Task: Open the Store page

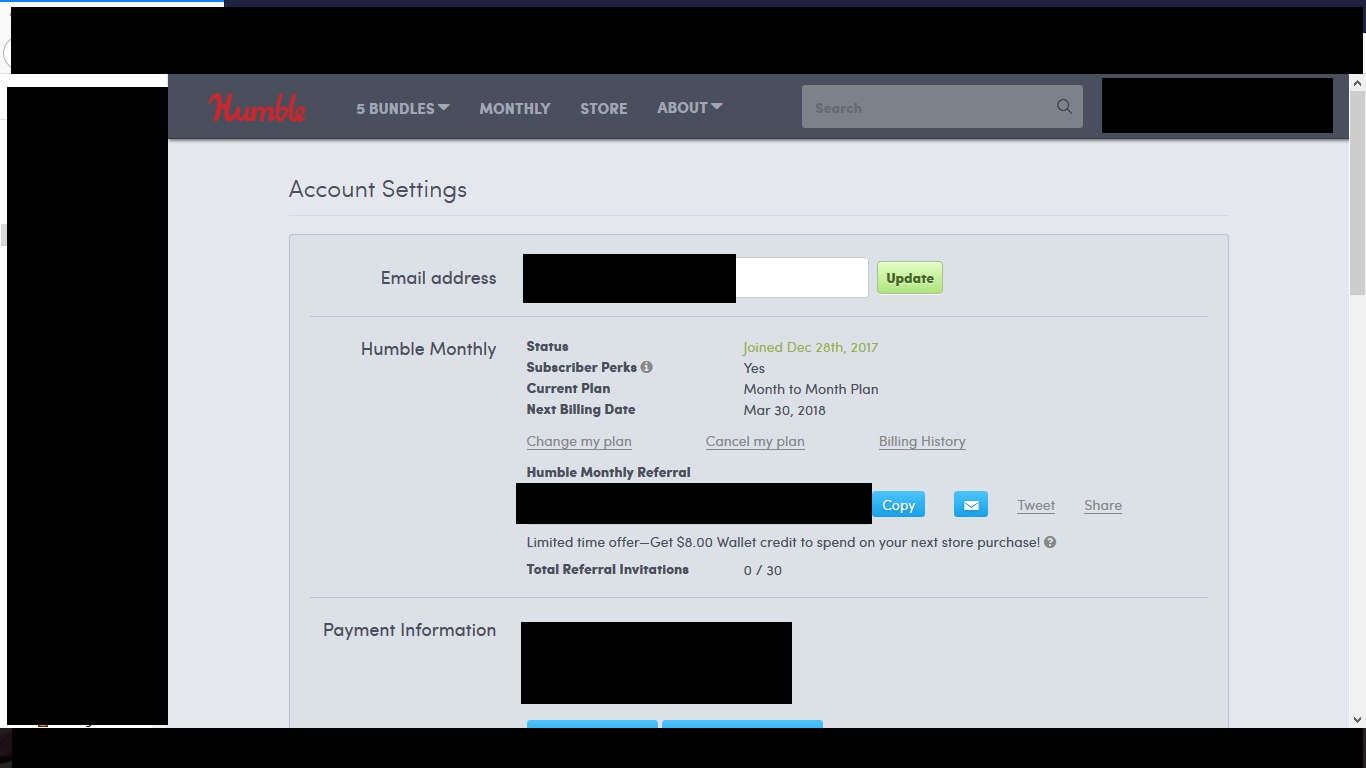Action: pyautogui.click(x=604, y=108)
